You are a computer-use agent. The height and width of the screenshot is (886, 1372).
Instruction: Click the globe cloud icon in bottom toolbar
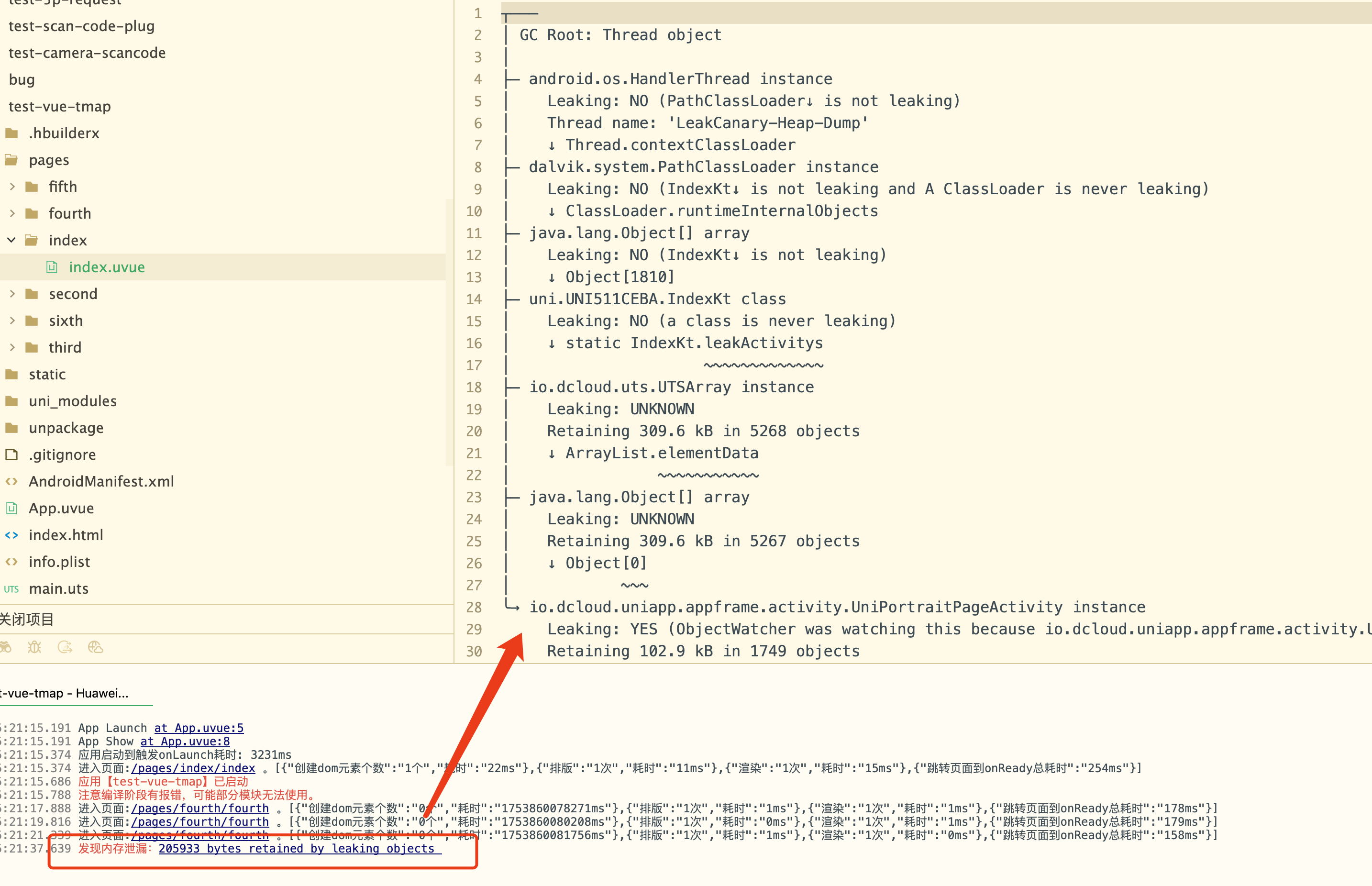[96, 647]
